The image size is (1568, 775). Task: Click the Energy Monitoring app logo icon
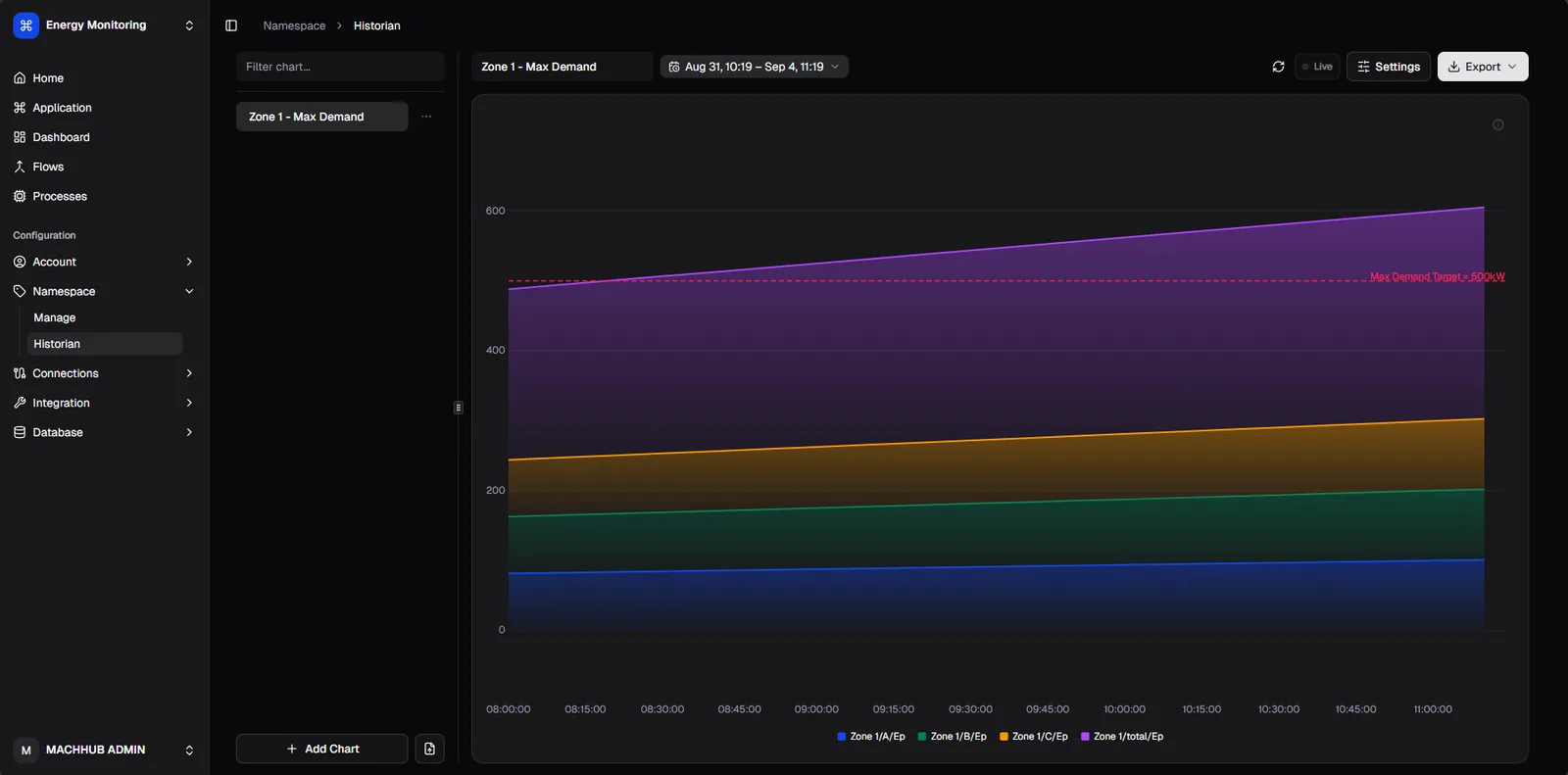pyautogui.click(x=25, y=25)
